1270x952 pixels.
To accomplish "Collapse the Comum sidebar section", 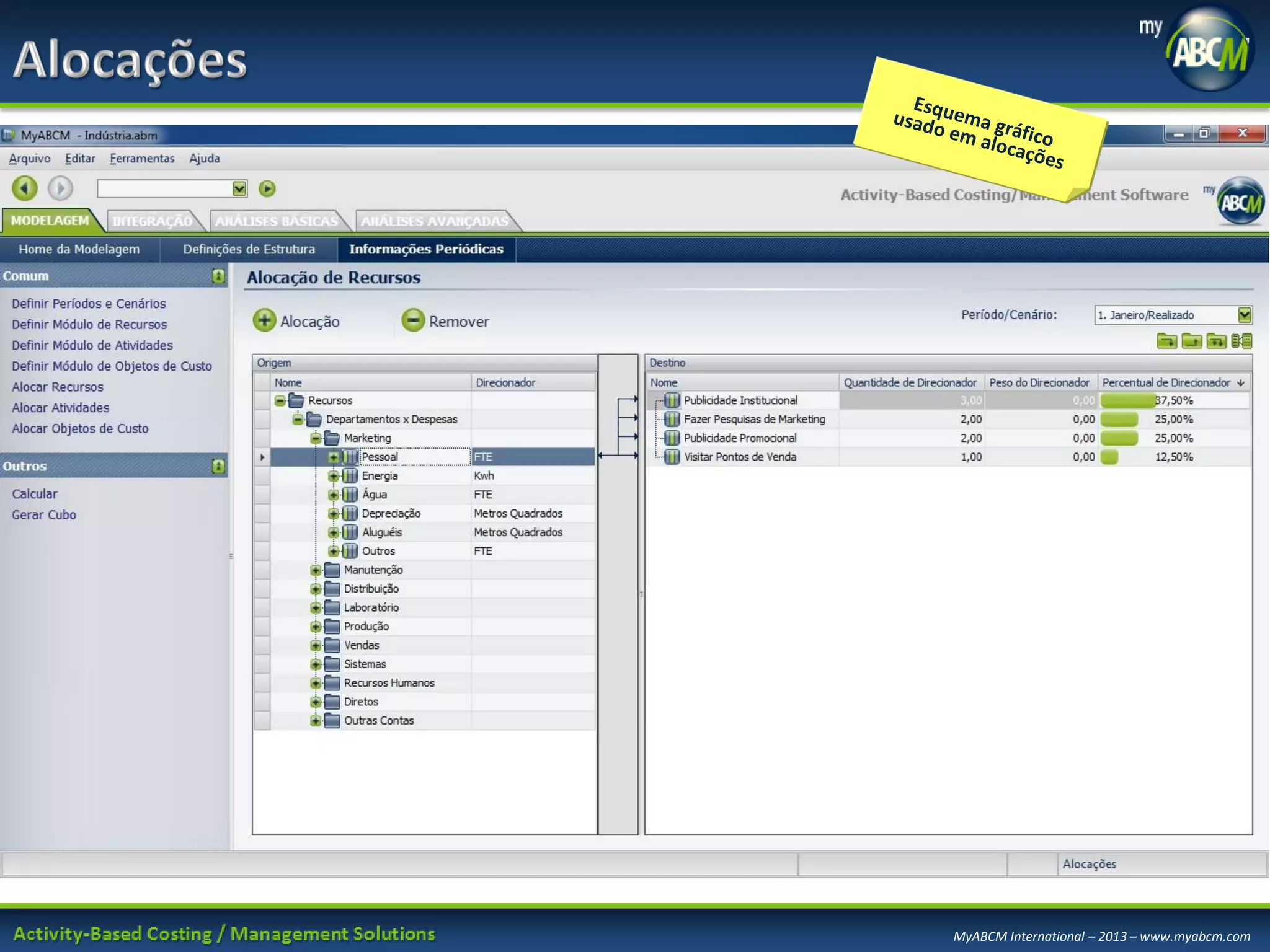I will (x=218, y=276).
